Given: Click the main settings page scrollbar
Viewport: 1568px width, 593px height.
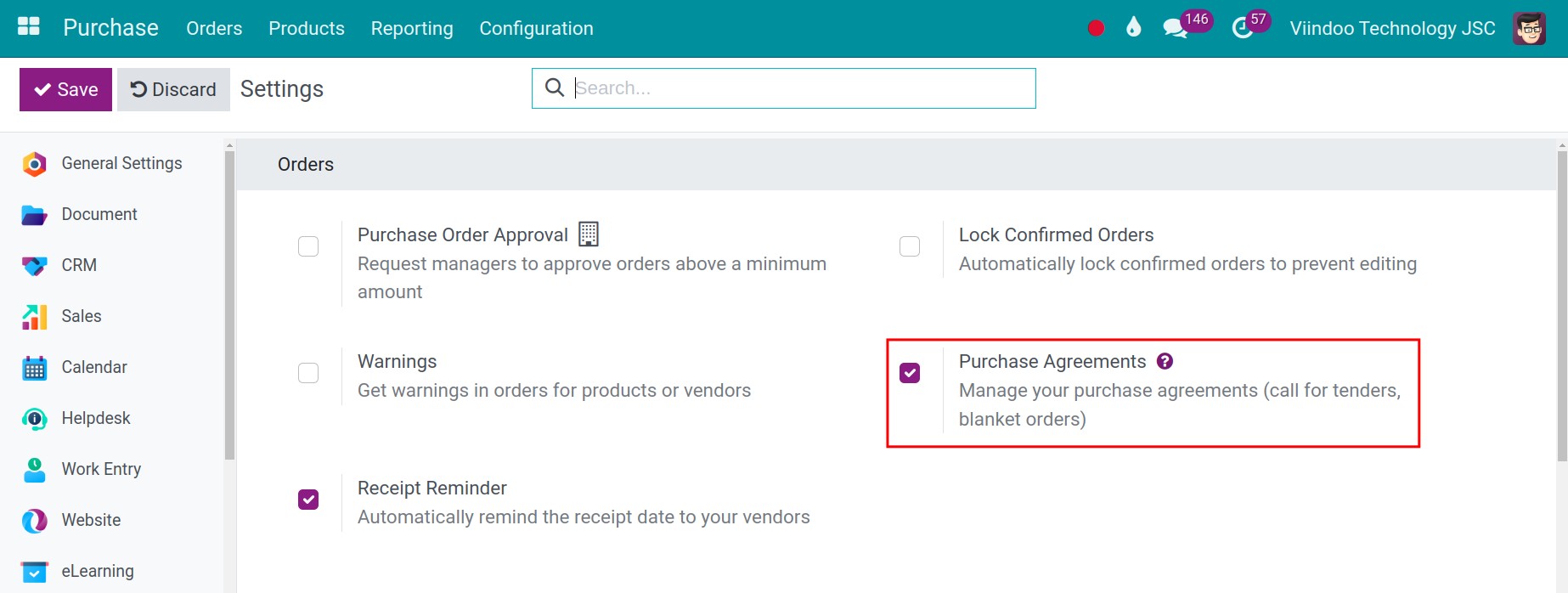Looking at the screenshot, I should (1562, 306).
